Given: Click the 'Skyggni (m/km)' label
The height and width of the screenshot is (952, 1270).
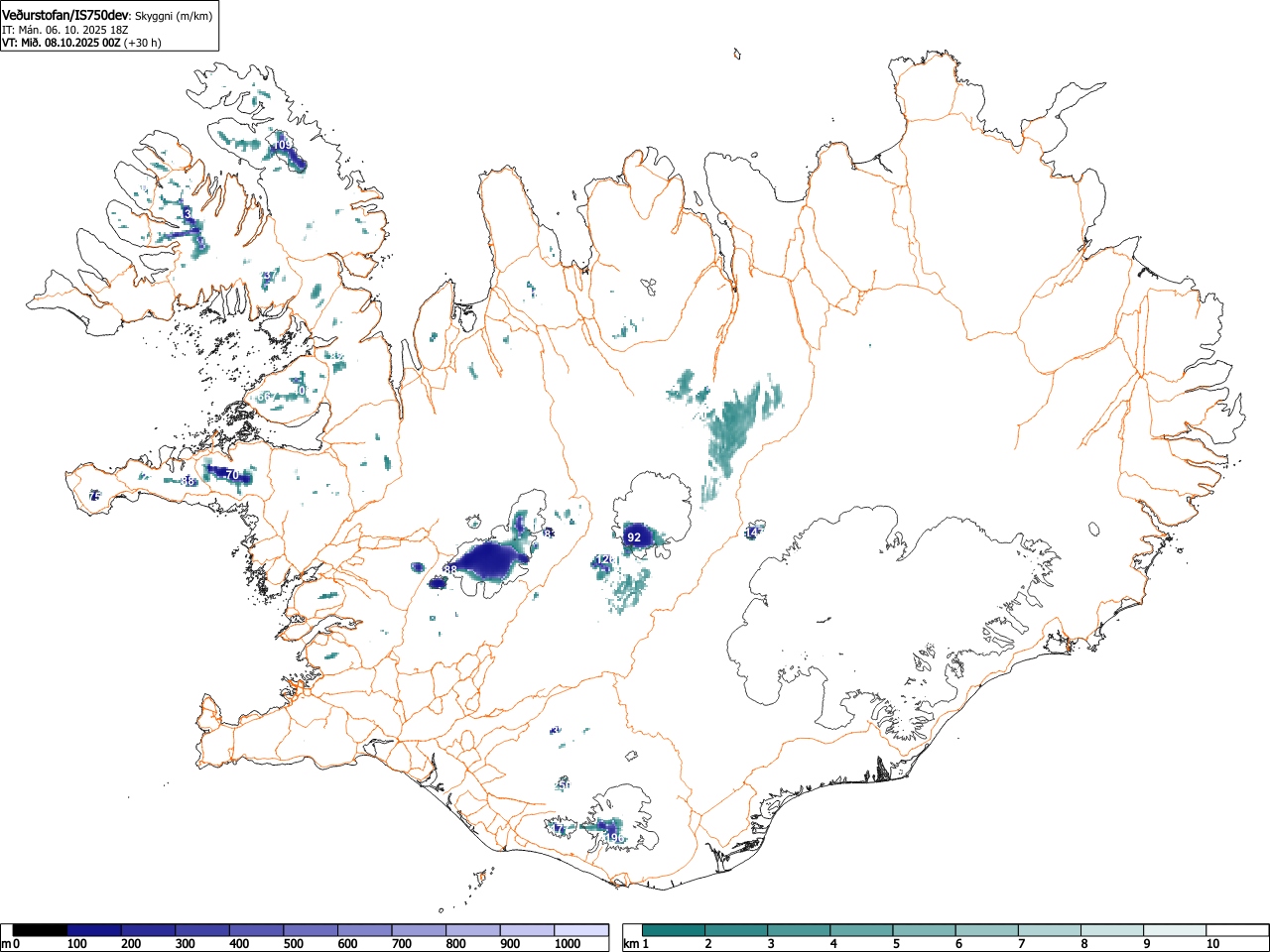Looking at the screenshot, I should 173,16.
